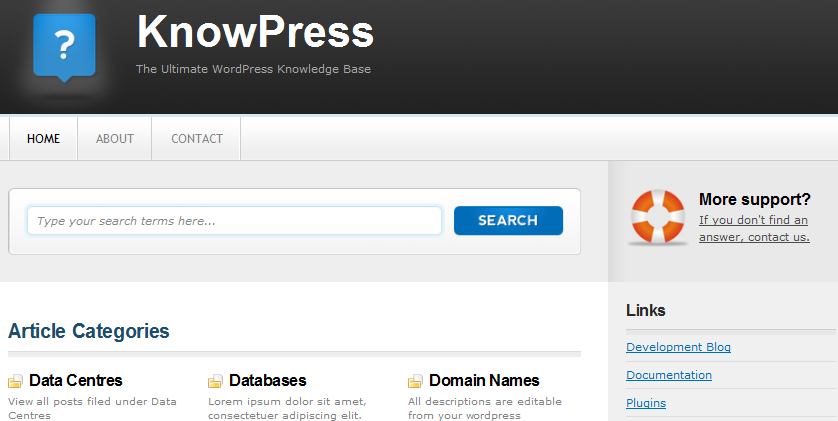Open the Domain Names category heading
This screenshot has width=838, height=421.
484,380
